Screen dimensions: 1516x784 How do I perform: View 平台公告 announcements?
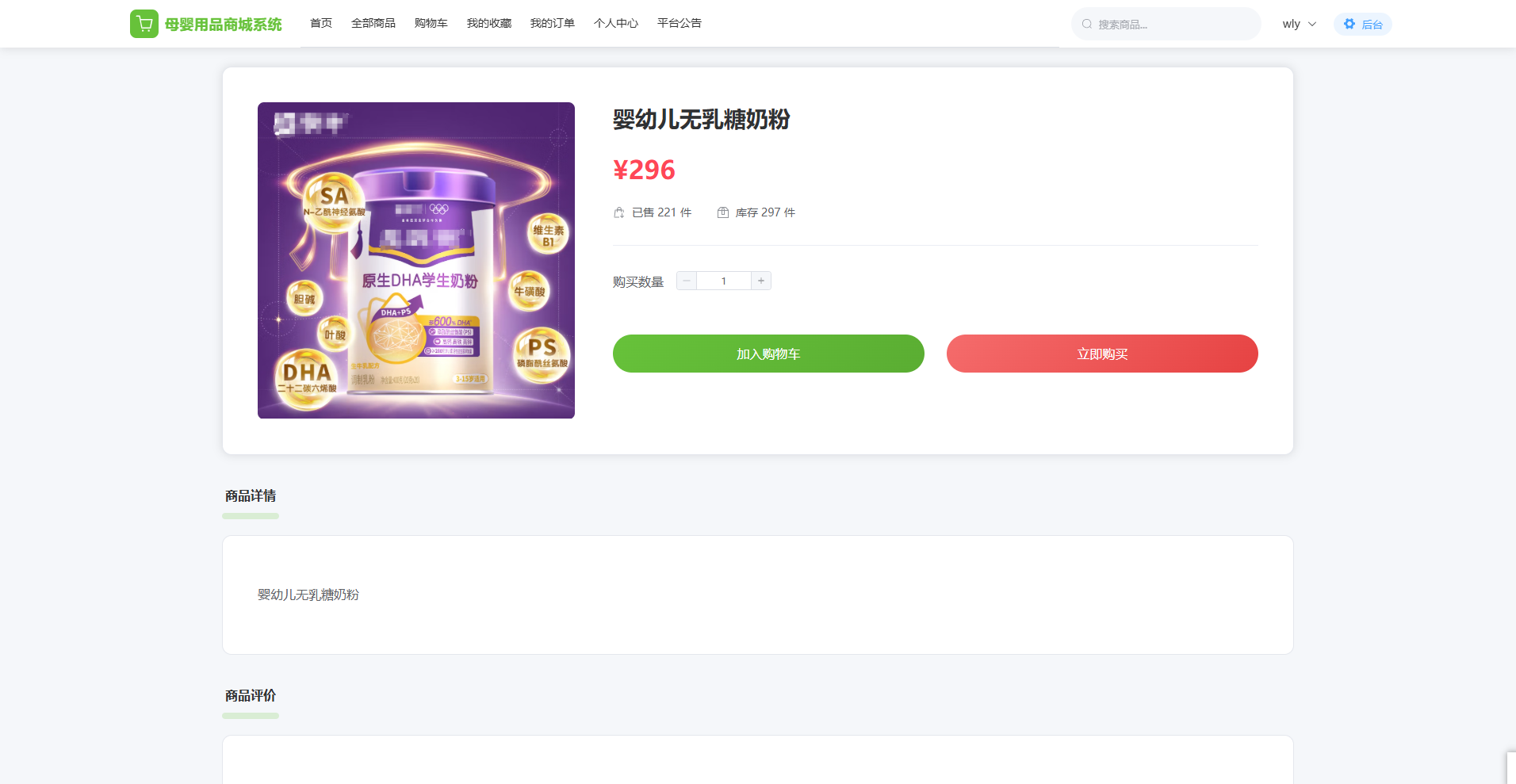(x=680, y=23)
